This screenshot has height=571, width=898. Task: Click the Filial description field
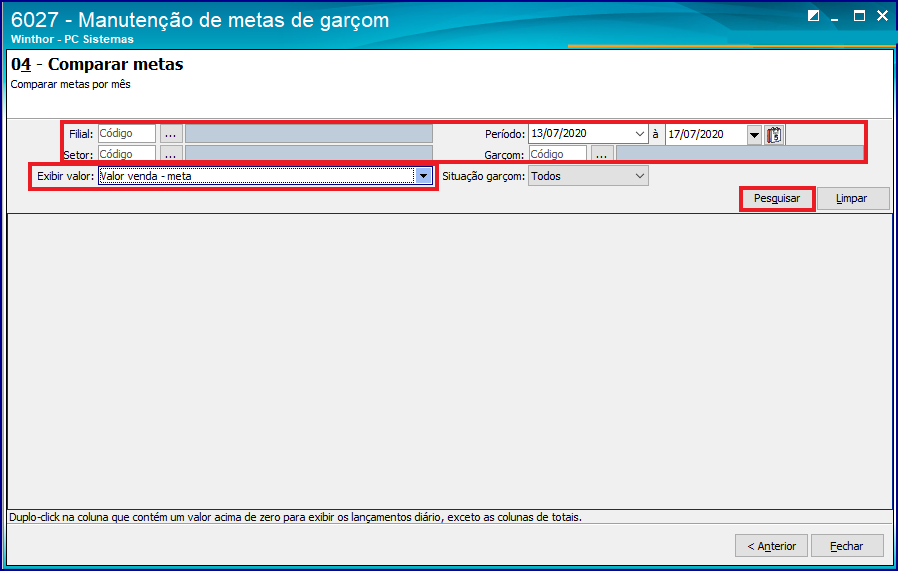tap(309, 134)
